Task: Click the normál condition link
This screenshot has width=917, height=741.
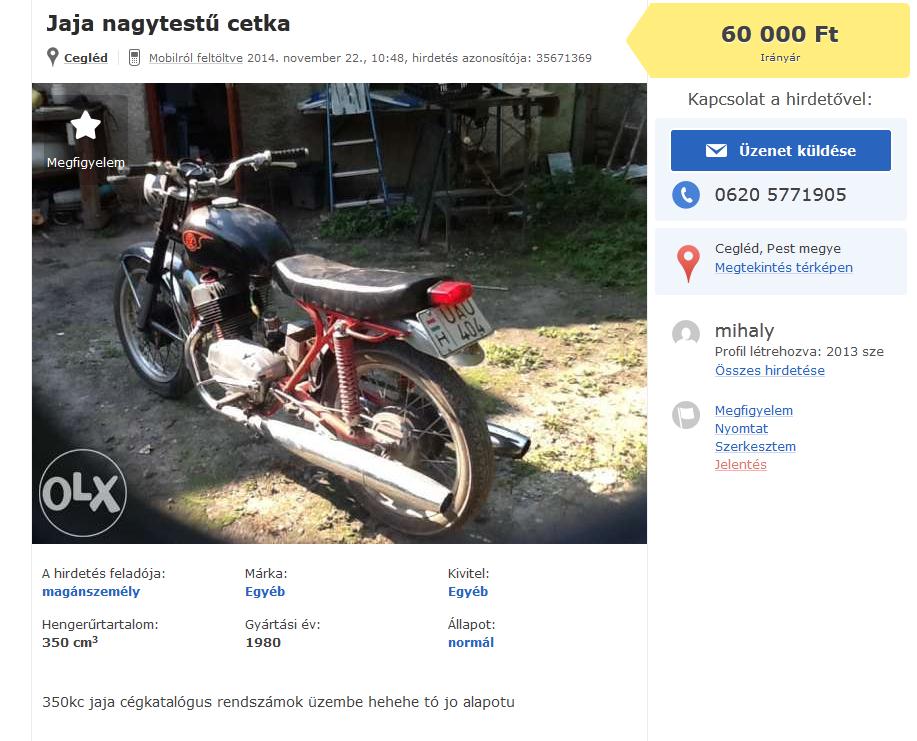Action: (x=470, y=642)
